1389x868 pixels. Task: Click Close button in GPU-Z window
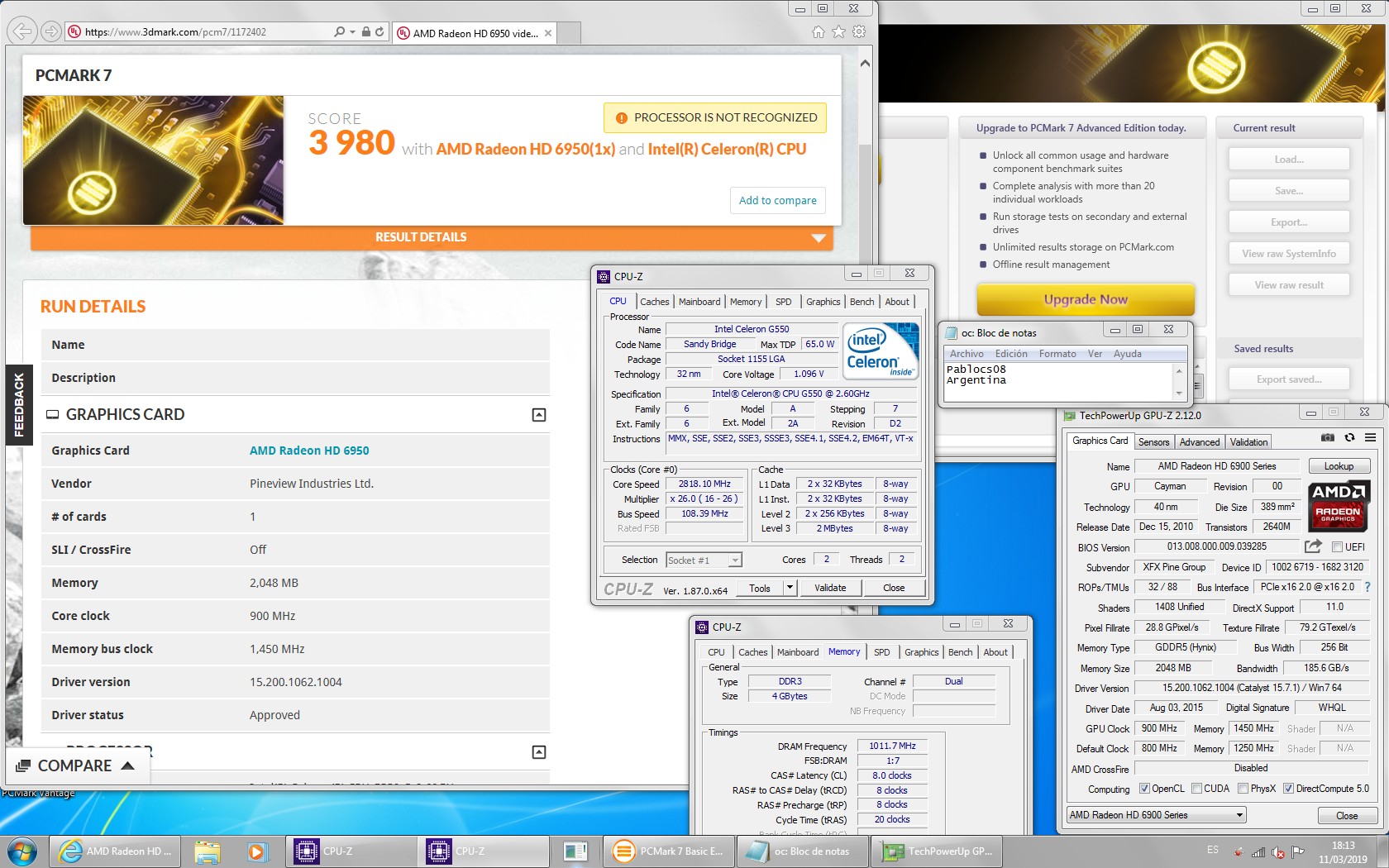[x=1347, y=815]
